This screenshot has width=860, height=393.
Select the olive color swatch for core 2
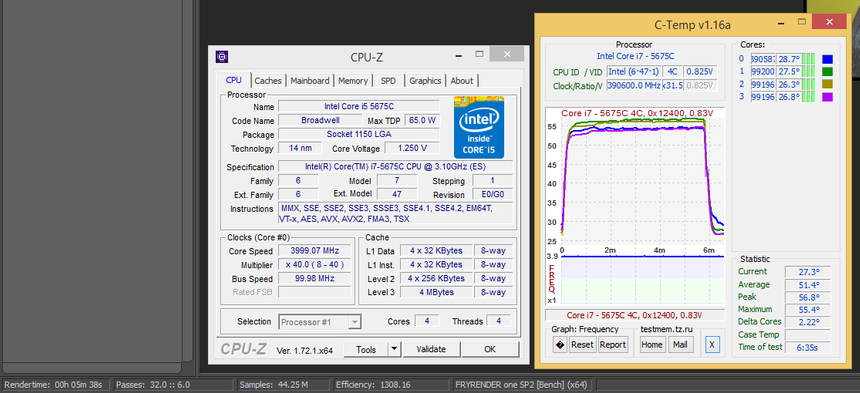point(828,84)
